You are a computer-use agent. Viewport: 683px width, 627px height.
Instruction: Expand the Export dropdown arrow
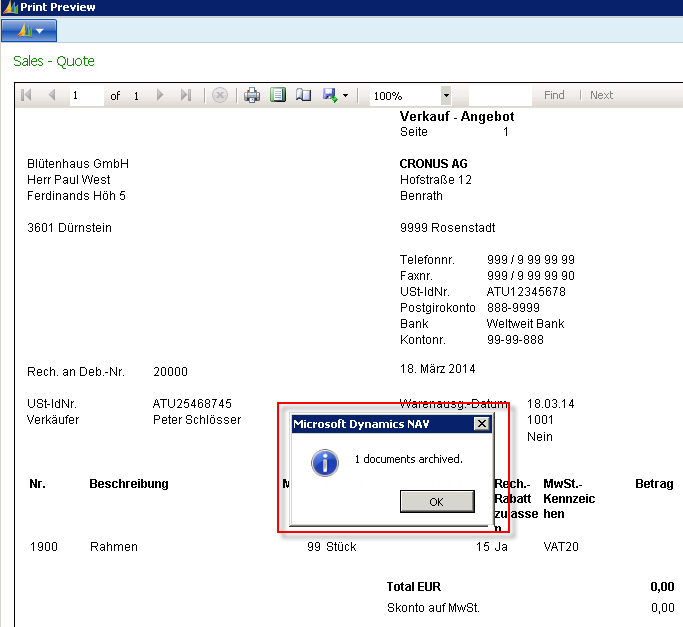[345, 96]
